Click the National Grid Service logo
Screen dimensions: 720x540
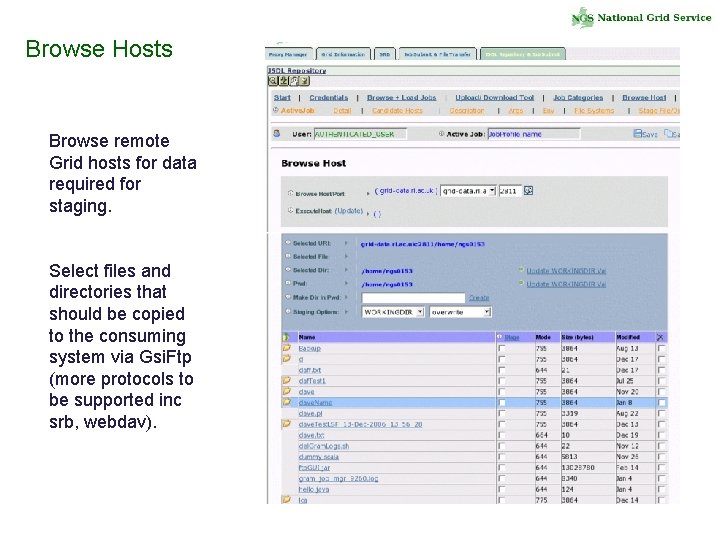pyautogui.click(x=641, y=18)
